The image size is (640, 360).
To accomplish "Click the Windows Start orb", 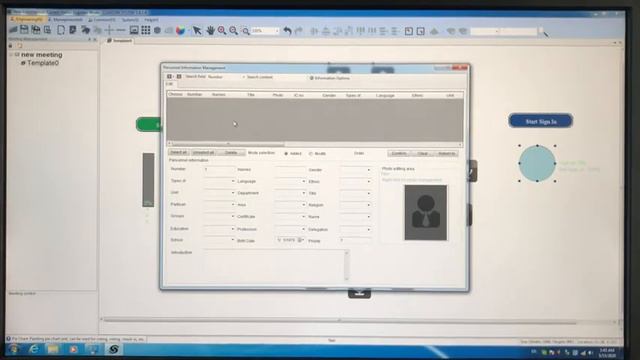I will [14, 349].
